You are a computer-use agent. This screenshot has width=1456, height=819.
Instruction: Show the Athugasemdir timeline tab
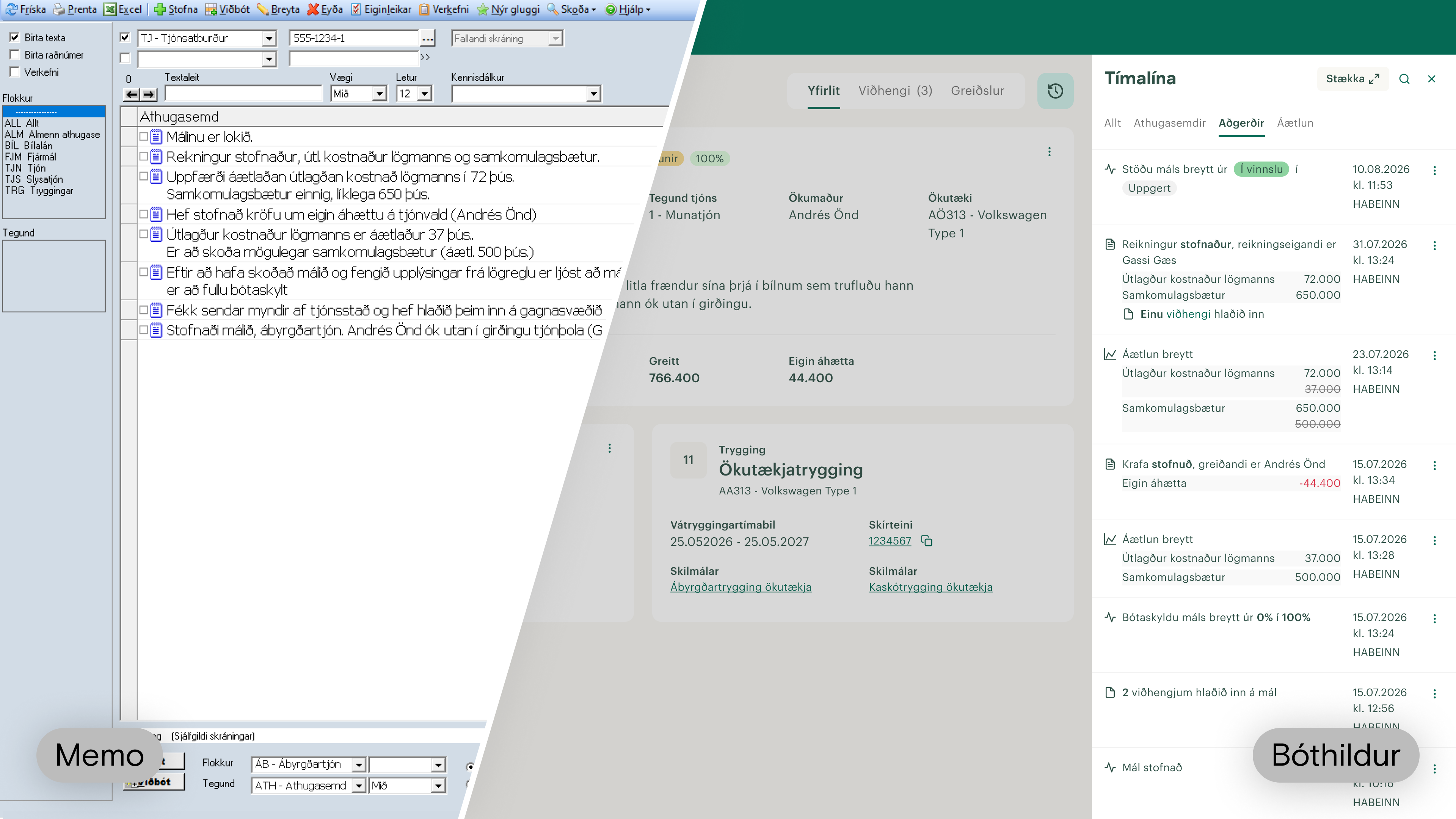pos(1169,122)
